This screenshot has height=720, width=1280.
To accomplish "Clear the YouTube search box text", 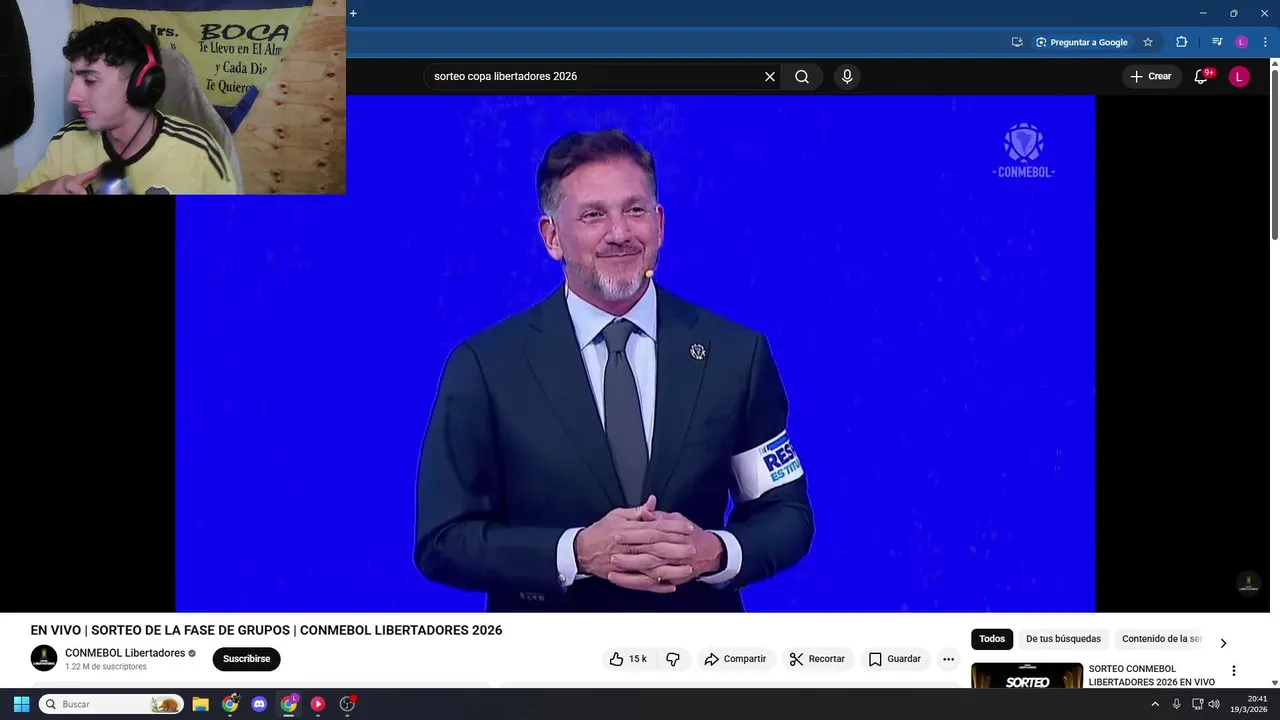I will (x=770, y=76).
